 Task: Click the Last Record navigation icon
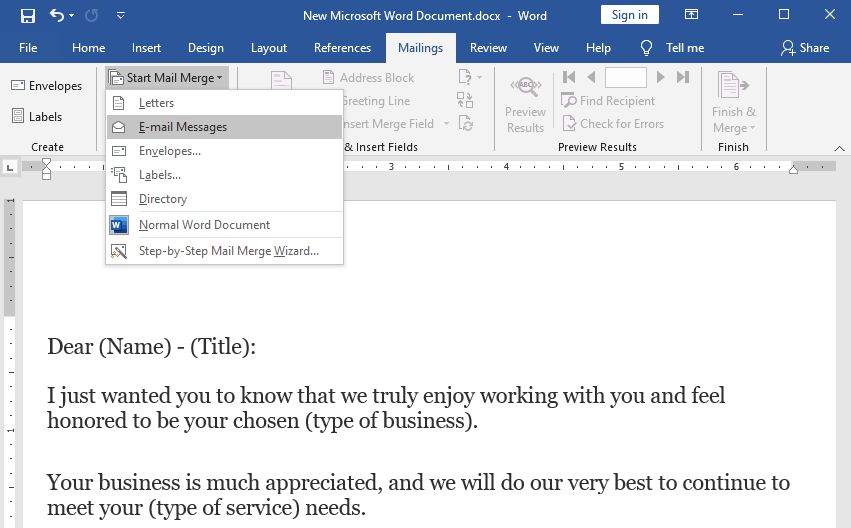coord(683,77)
